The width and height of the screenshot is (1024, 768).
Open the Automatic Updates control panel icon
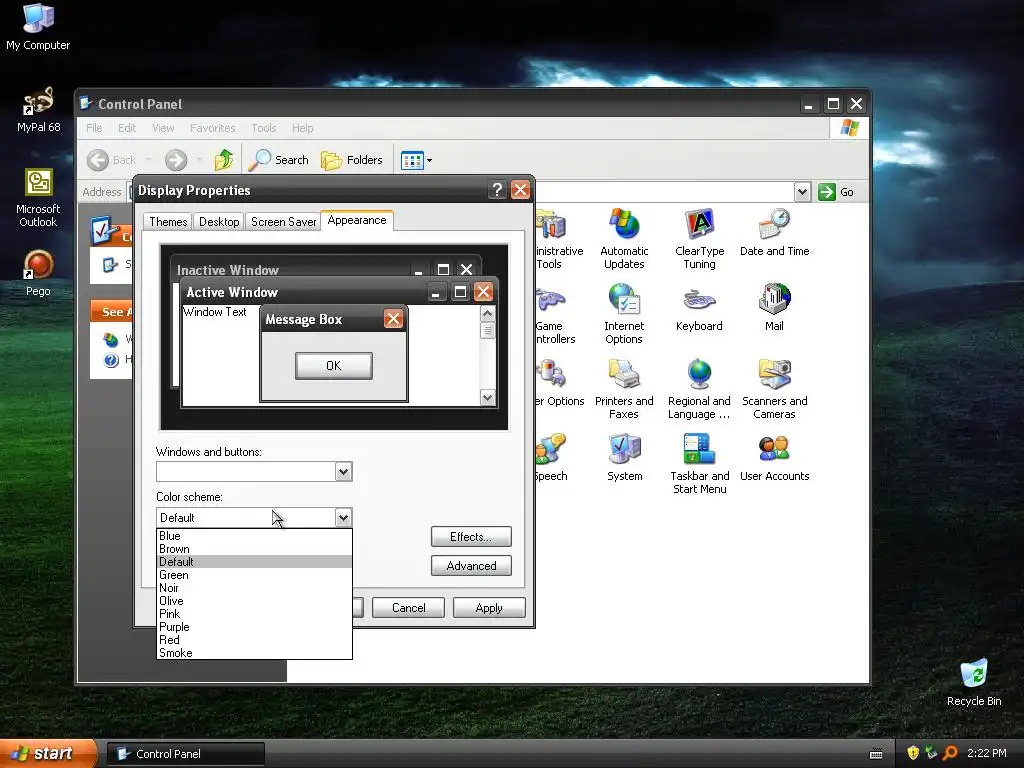(624, 238)
